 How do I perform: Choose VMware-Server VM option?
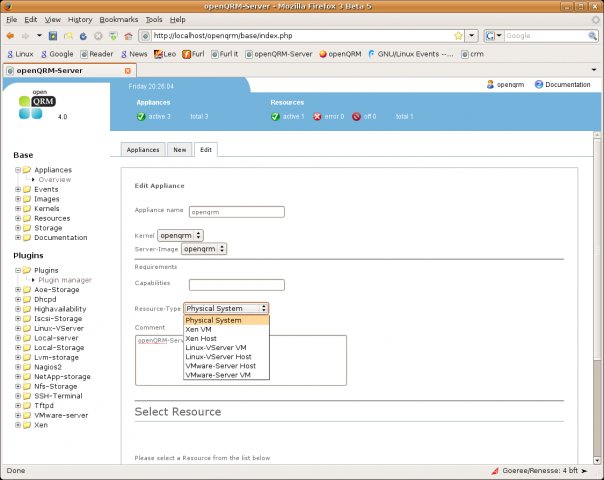pos(226,375)
